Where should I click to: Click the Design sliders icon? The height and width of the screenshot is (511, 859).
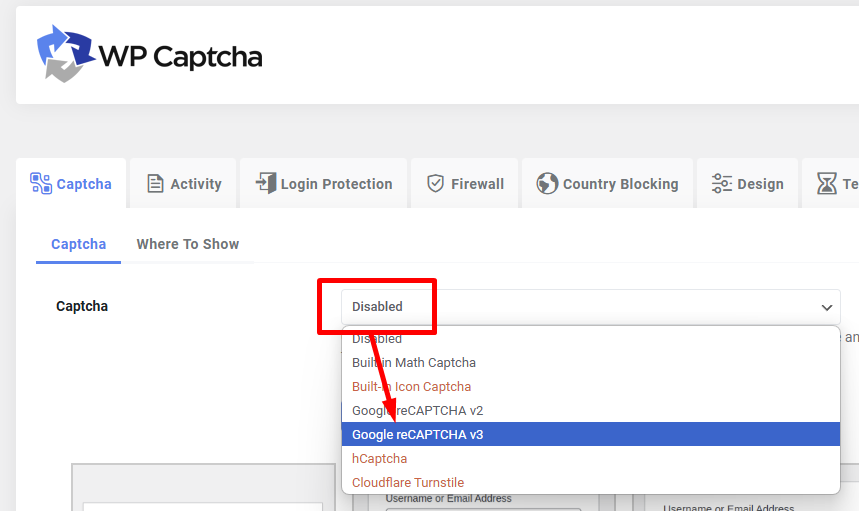(722, 184)
